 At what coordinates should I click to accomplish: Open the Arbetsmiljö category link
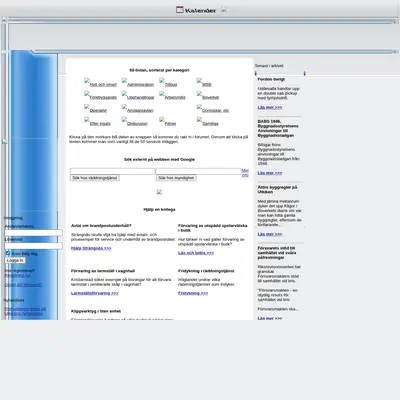tap(175, 98)
